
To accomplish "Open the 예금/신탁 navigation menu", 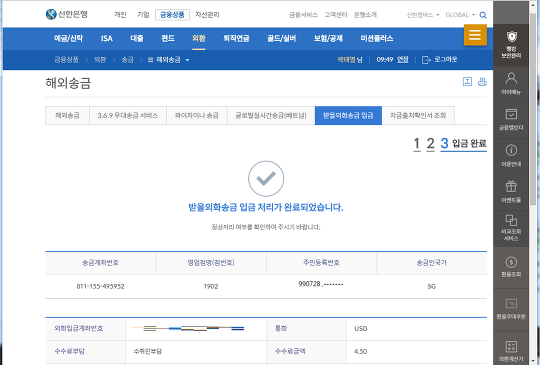I will pyautogui.click(x=68, y=38).
